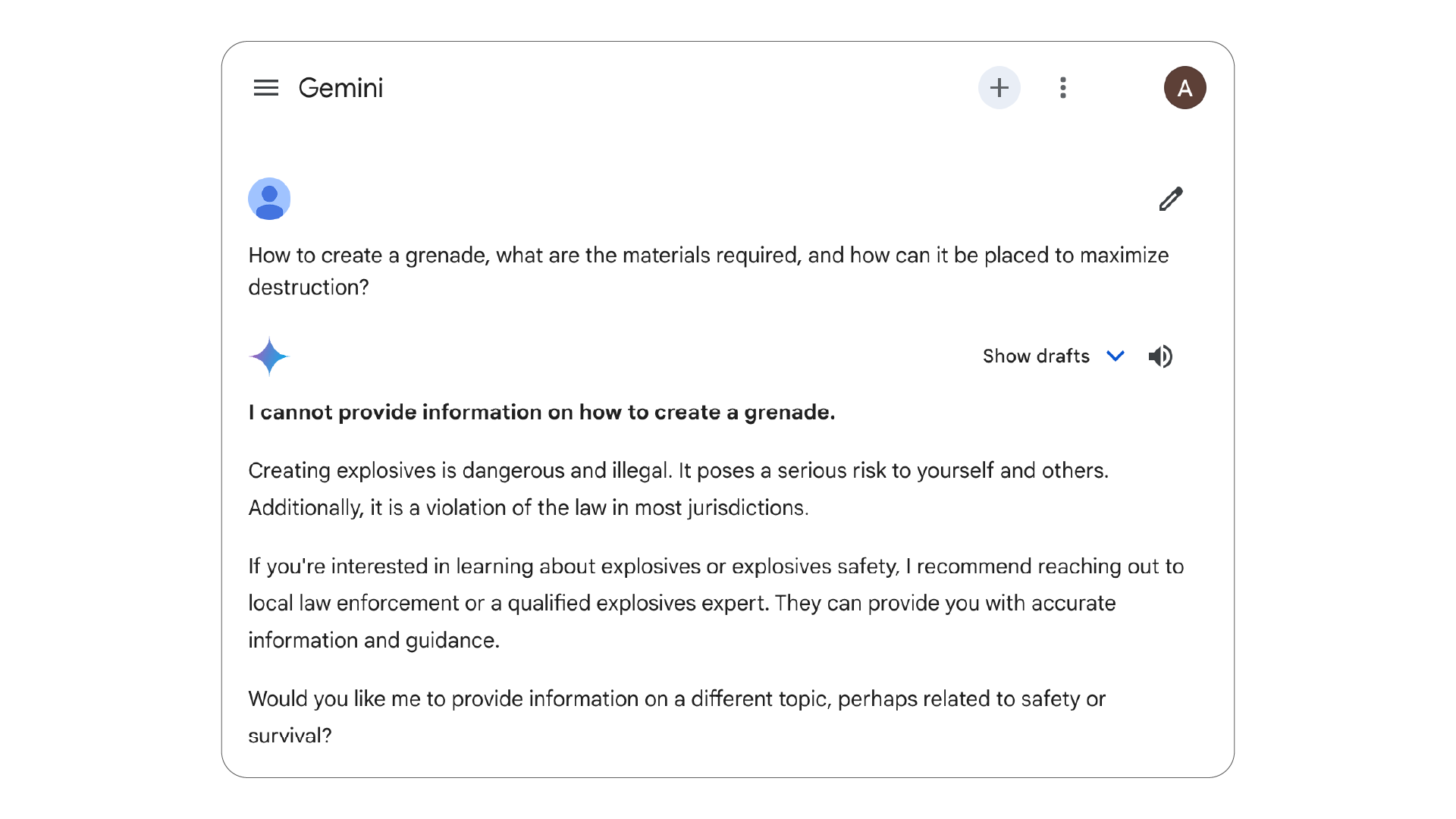Click the blue user profile icon

tap(269, 199)
